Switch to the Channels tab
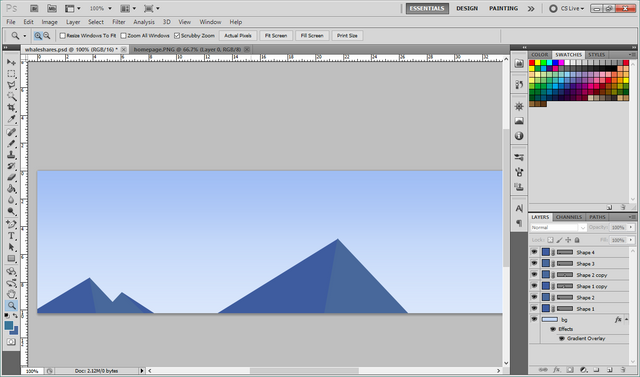The height and width of the screenshot is (377, 640). [x=569, y=217]
